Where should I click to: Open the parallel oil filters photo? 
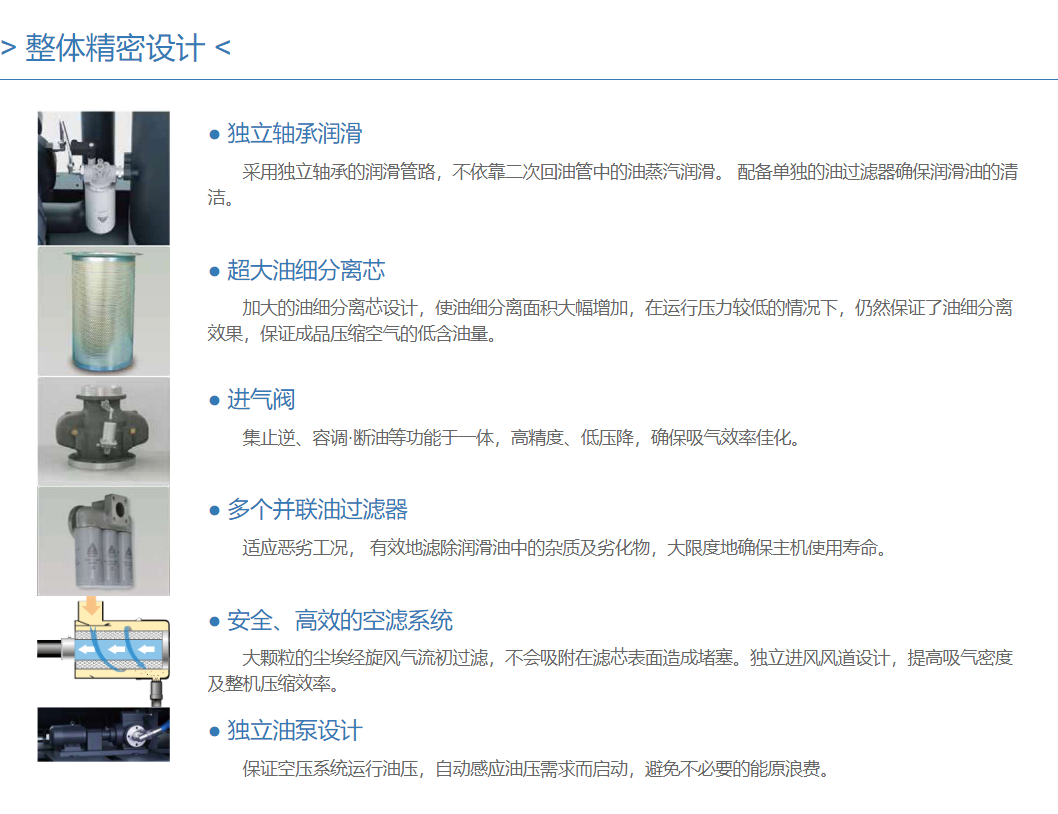tap(104, 541)
